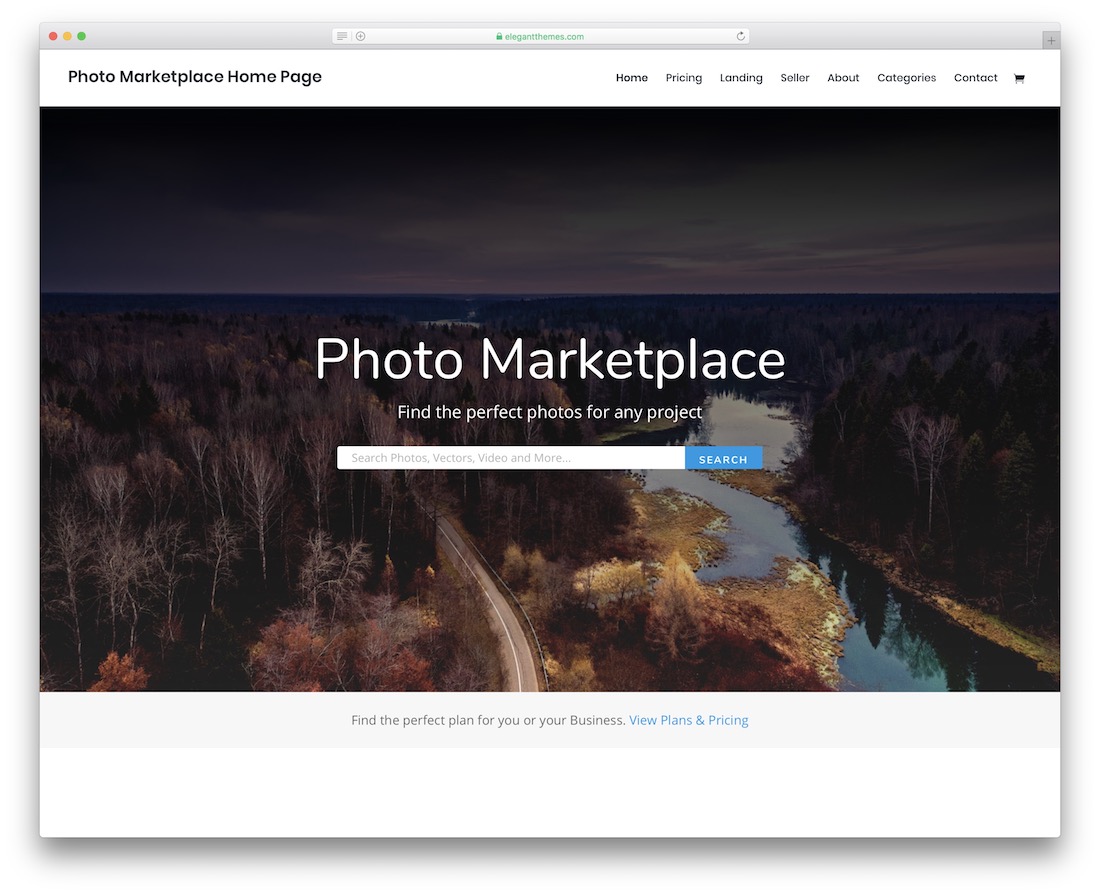Click the Photo Marketplace Home Page site title
Viewport: 1100px width, 894px height.
(194, 76)
